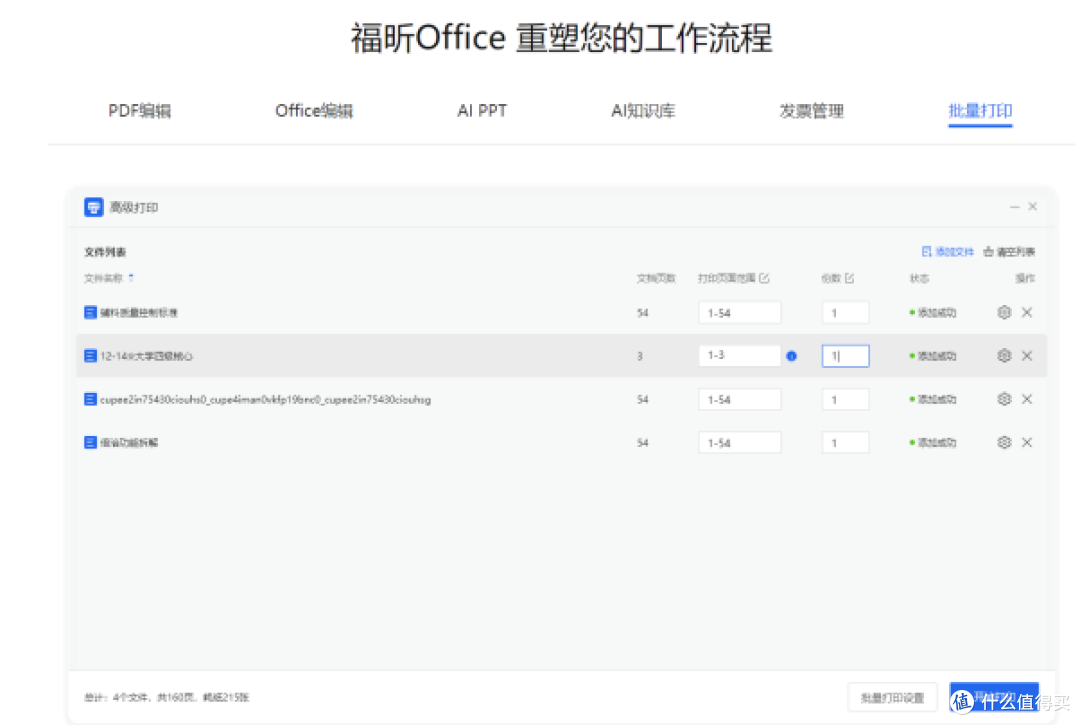Open settings gear for the 12-14 row
The image size is (1080, 725).
point(1004,356)
